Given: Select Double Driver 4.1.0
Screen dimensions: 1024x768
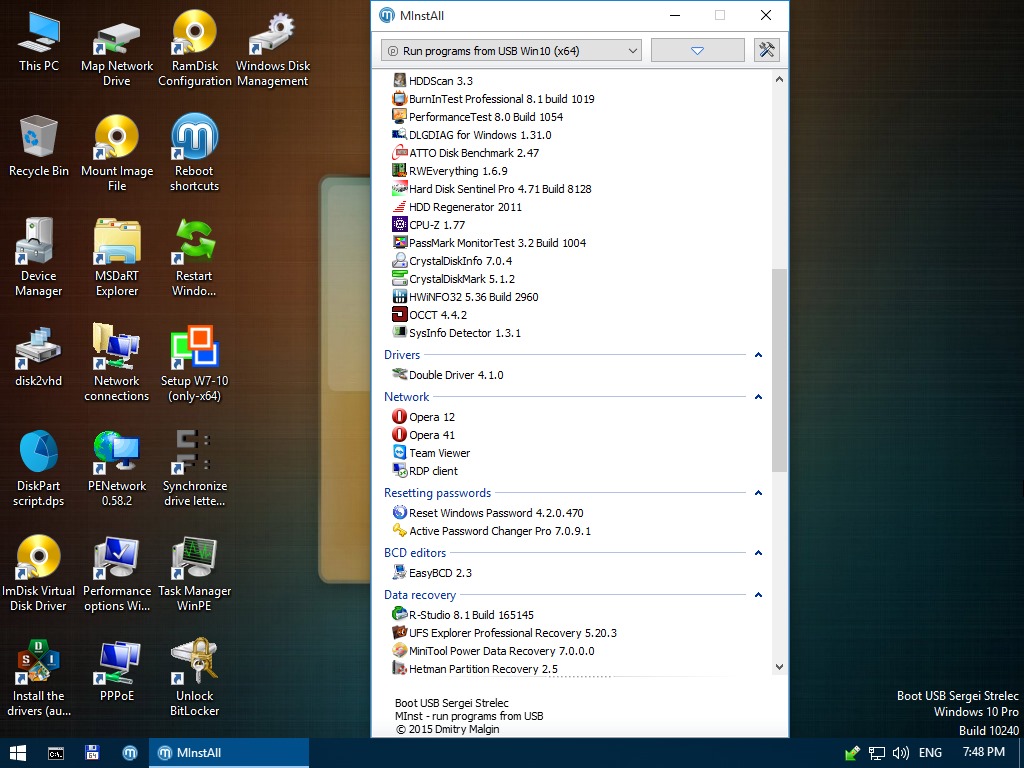Looking at the screenshot, I should 448,375.
